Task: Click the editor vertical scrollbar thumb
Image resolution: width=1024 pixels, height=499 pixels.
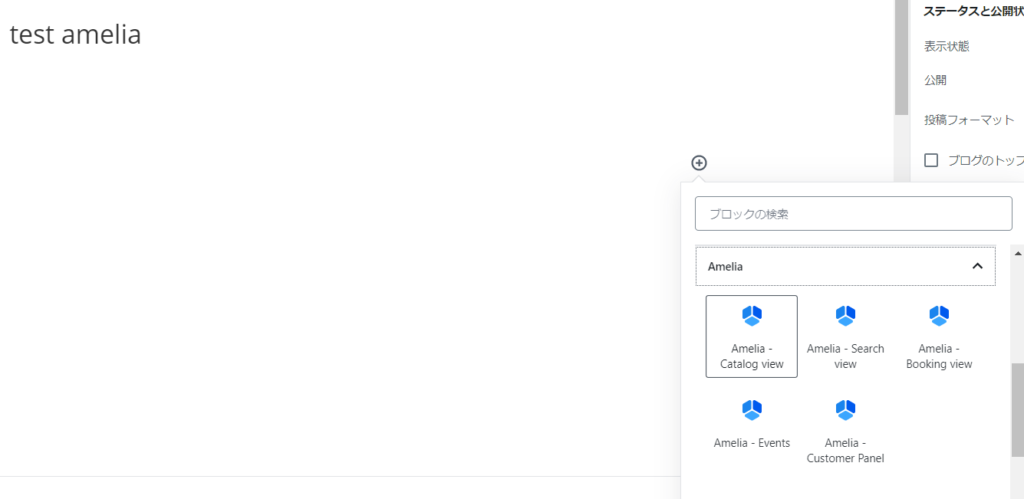Action: click(x=901, y=57)
